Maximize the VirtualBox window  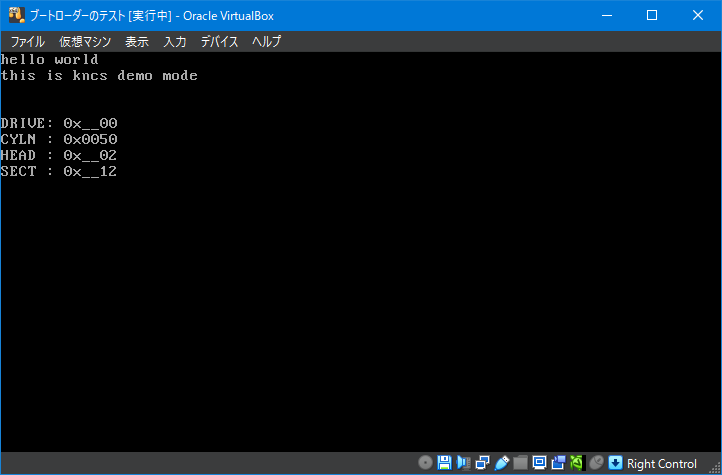652,16
